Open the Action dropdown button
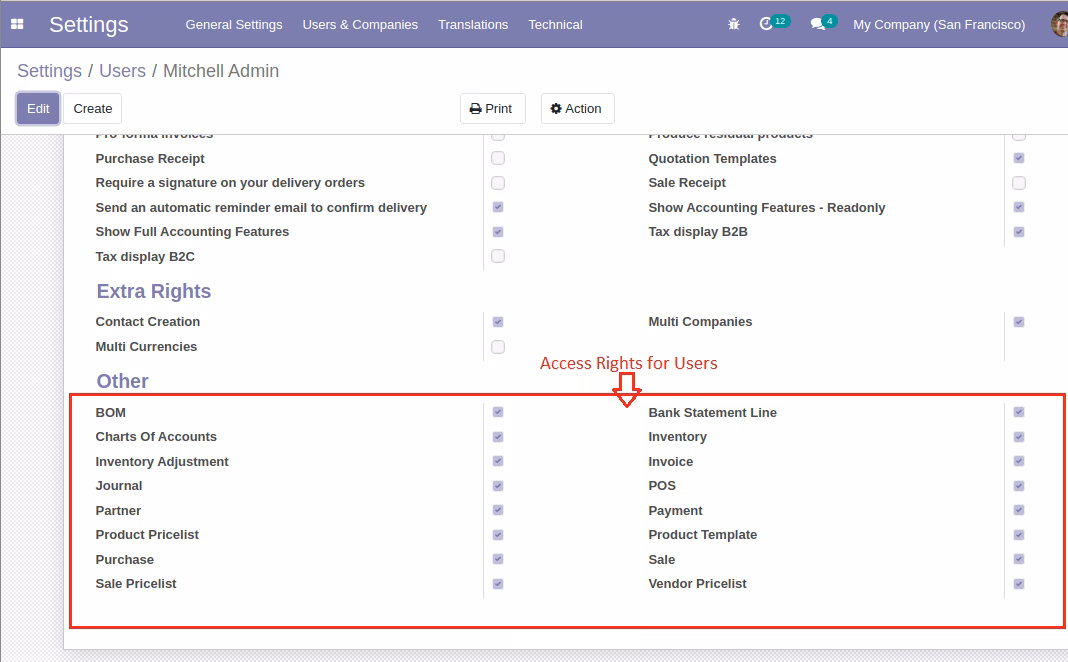The width and height of the screenshot is (1068, 662). 578,108
